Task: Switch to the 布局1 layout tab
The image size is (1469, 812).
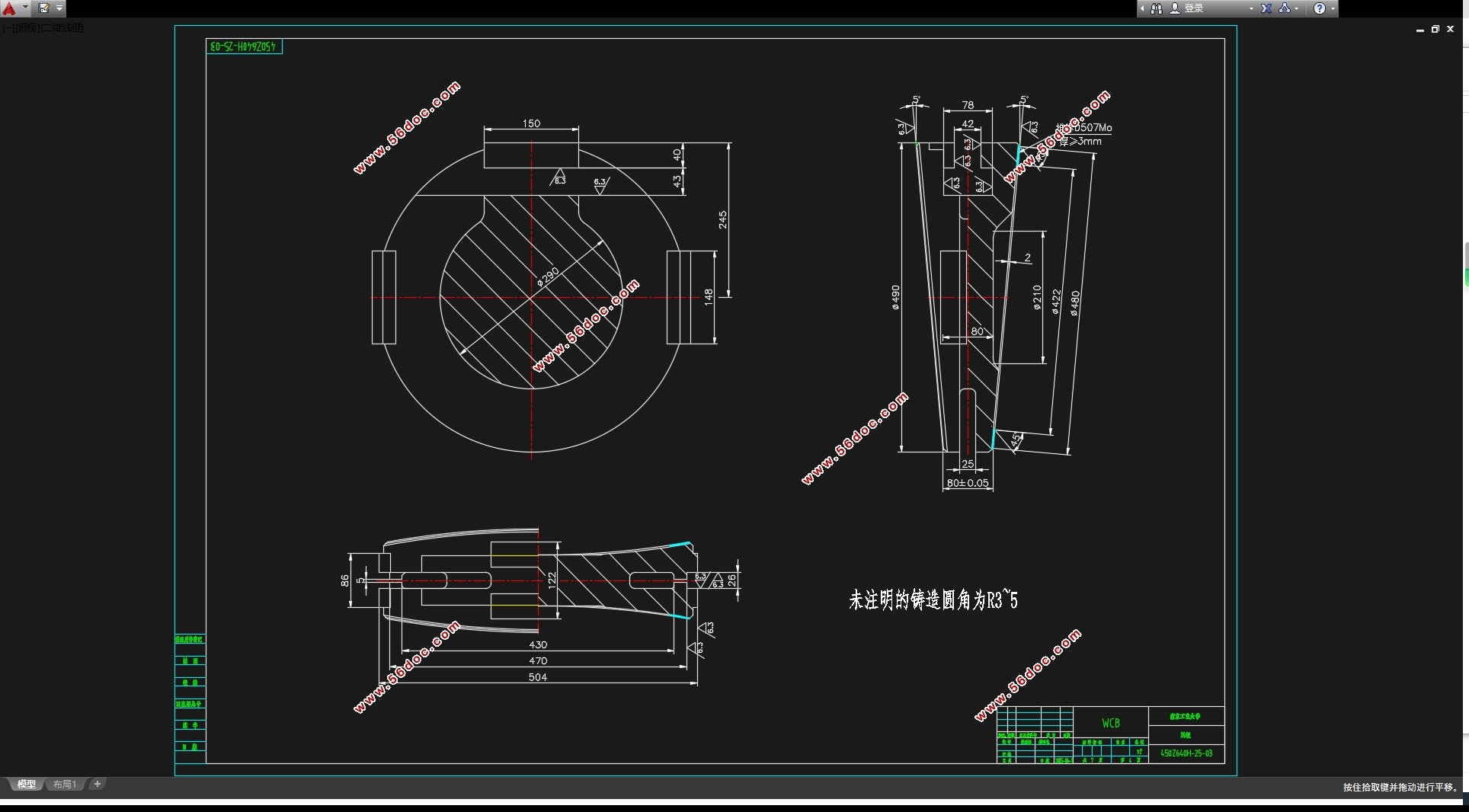Action: tap(65, 784)
